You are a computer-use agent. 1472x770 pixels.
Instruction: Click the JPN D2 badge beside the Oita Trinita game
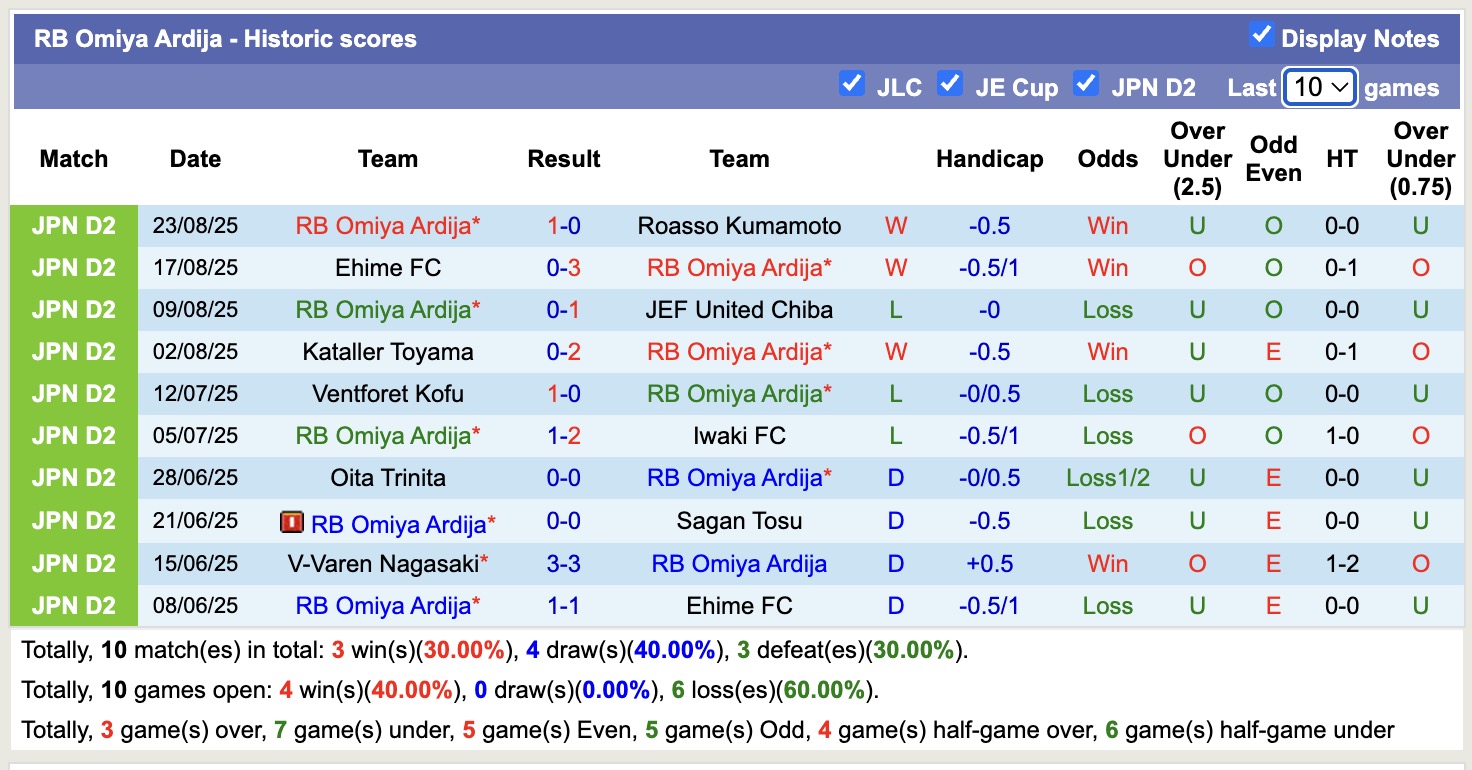coord(73,478)
